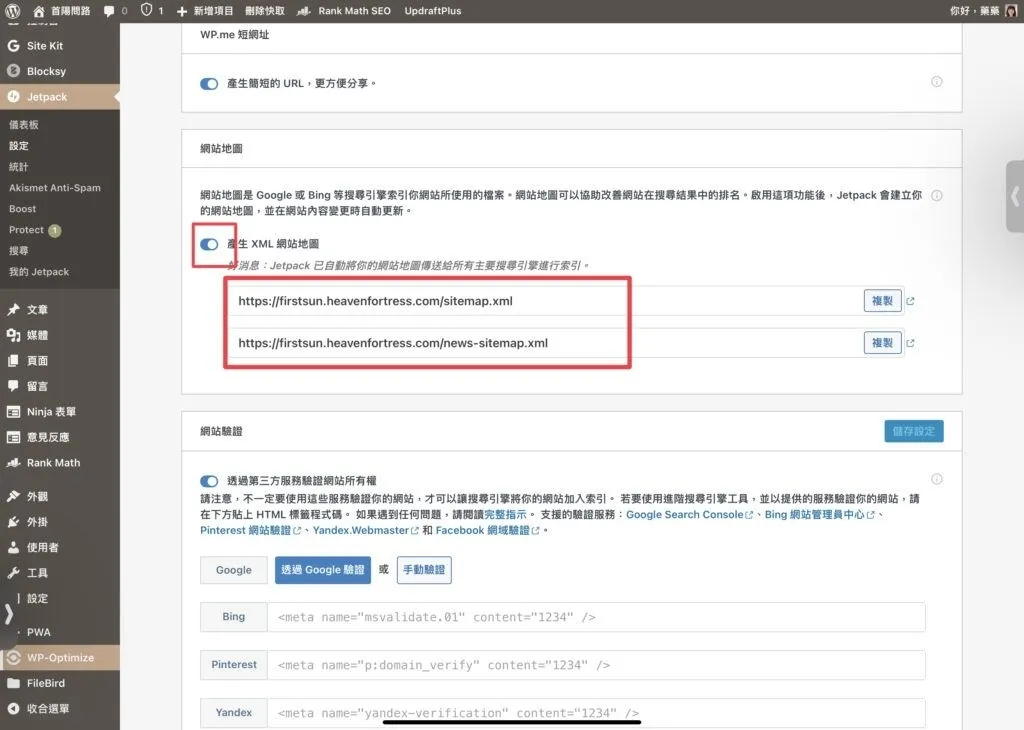Open external link icon beside sitemap.xml row

pyautogui.click(x=910, y=301)
